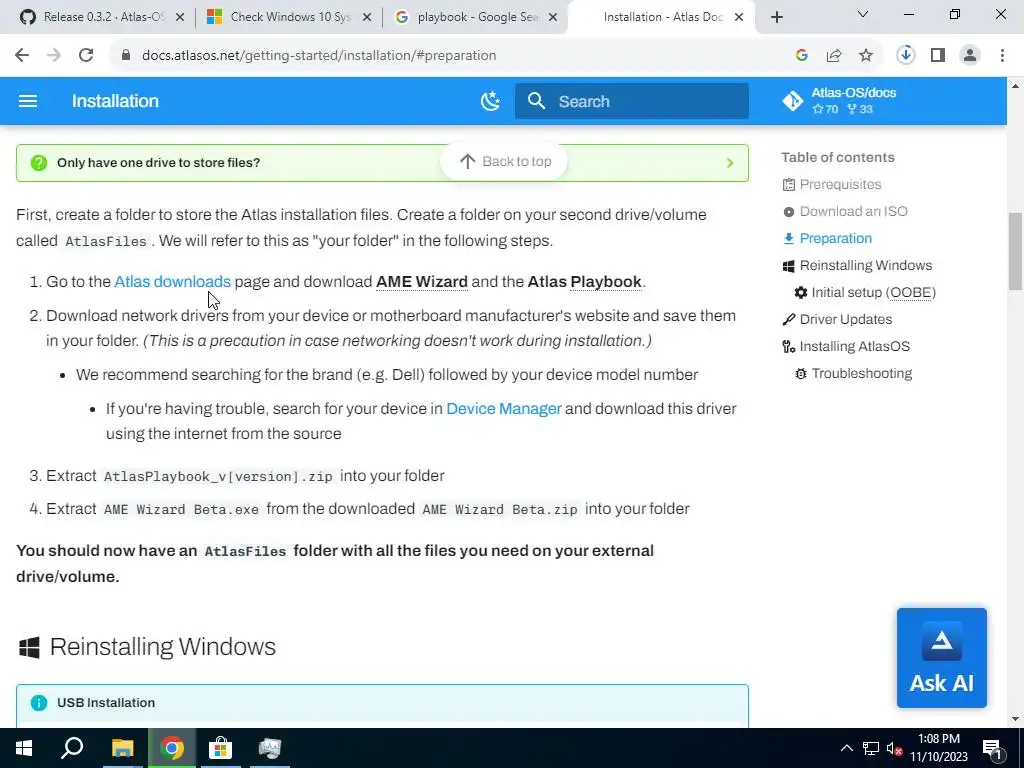
Task: Bookmark this page with the star
Action: coord(866,56)
